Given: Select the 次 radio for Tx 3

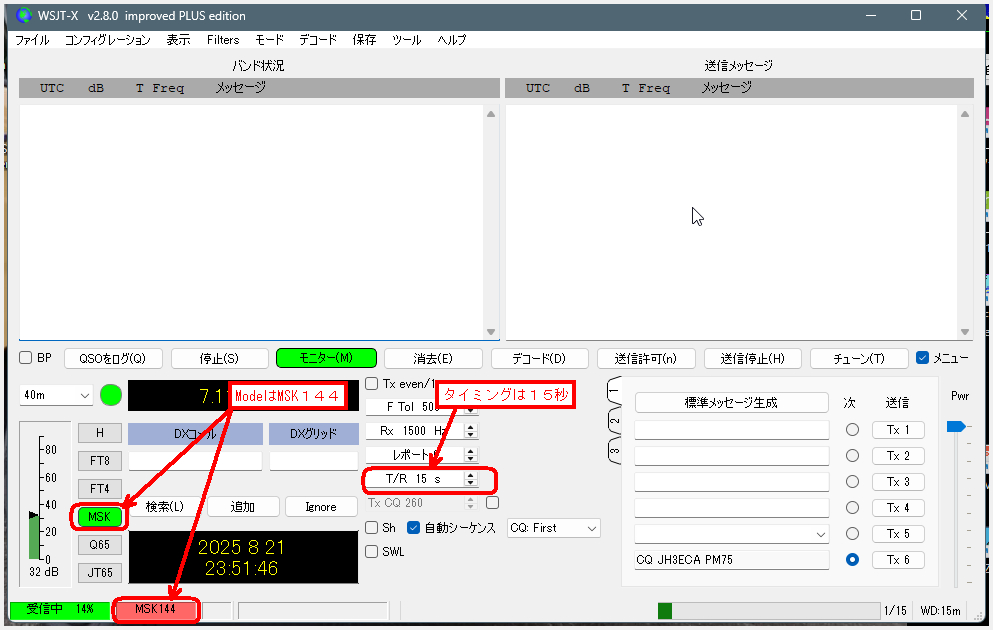Looking at the screenshot, I should tap(852, 482).
